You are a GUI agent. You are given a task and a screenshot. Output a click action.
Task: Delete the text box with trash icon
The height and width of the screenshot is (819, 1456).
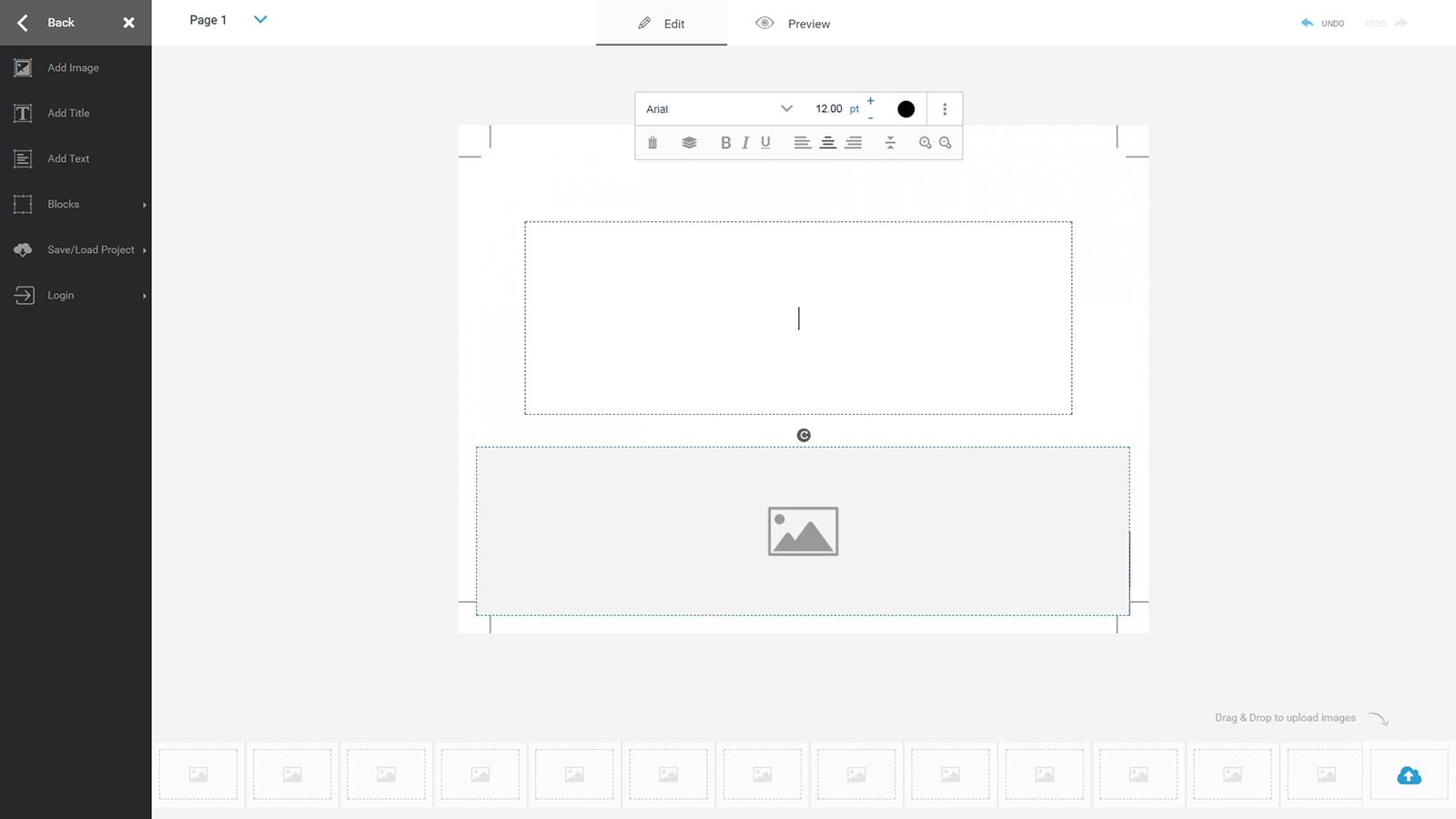[652, 143]
